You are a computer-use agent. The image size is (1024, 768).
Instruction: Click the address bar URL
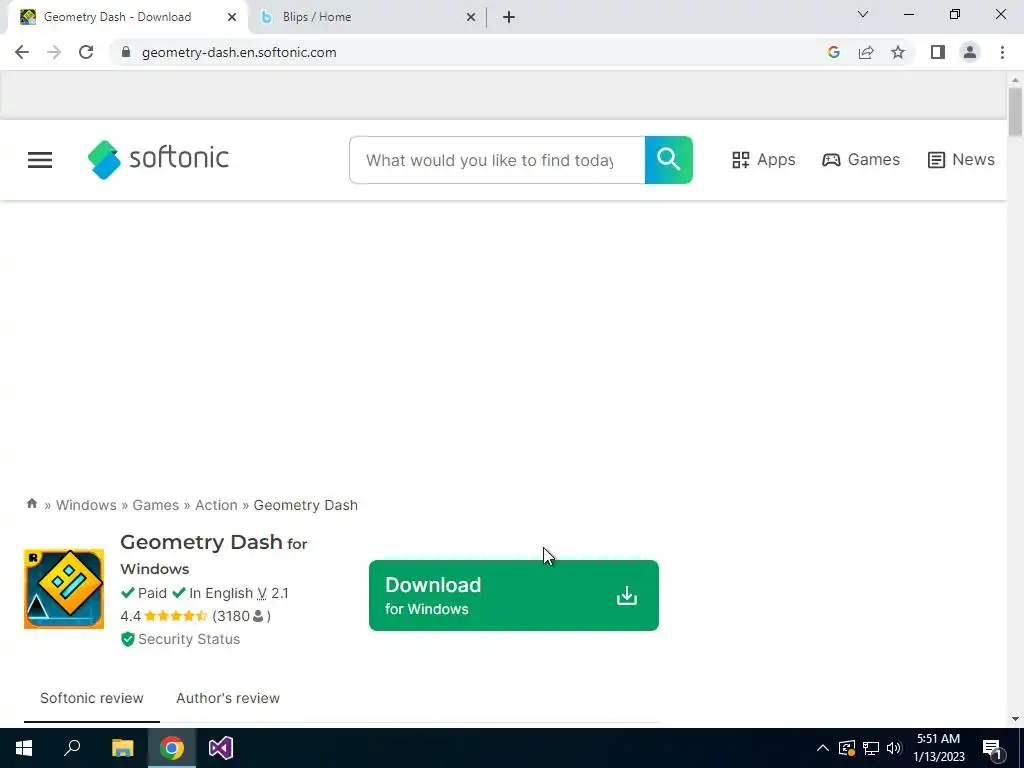[239, 52]
